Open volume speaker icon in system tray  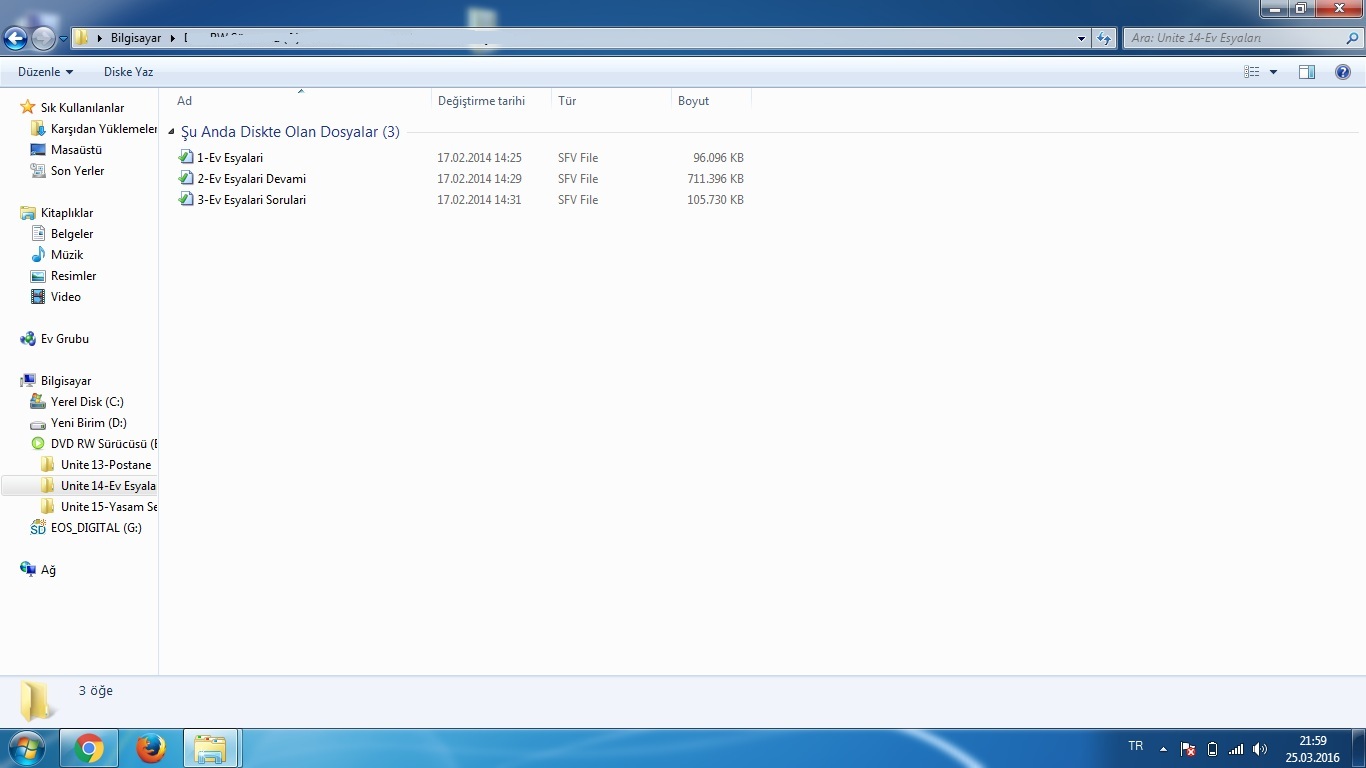[x=1260, y=749]
